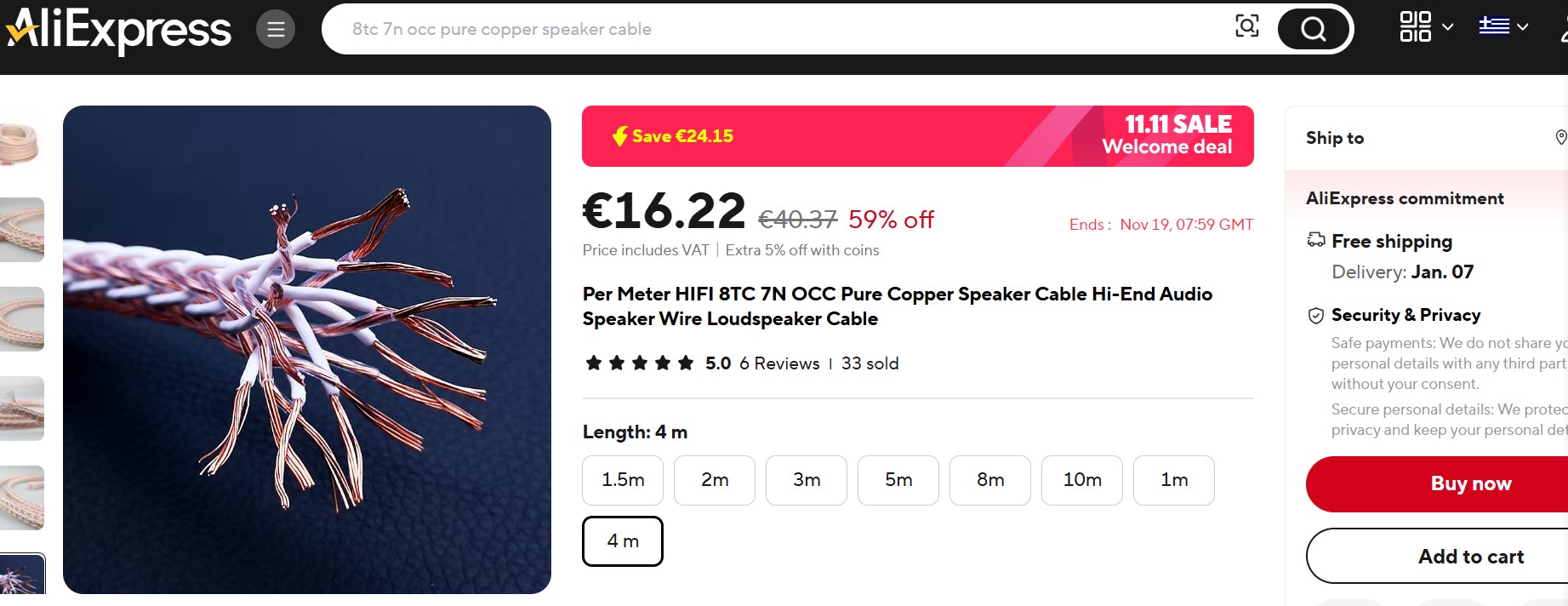
Task: Select the first cable thumbnail image
Action: pyautogui.click(x=22, y=140)
